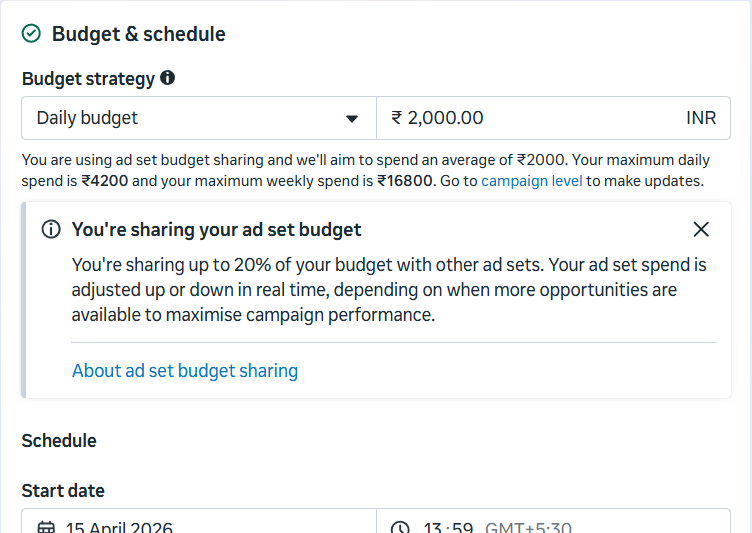Open About ad set budget sharing link
752x533 pixels.
[x=185, y=371]
